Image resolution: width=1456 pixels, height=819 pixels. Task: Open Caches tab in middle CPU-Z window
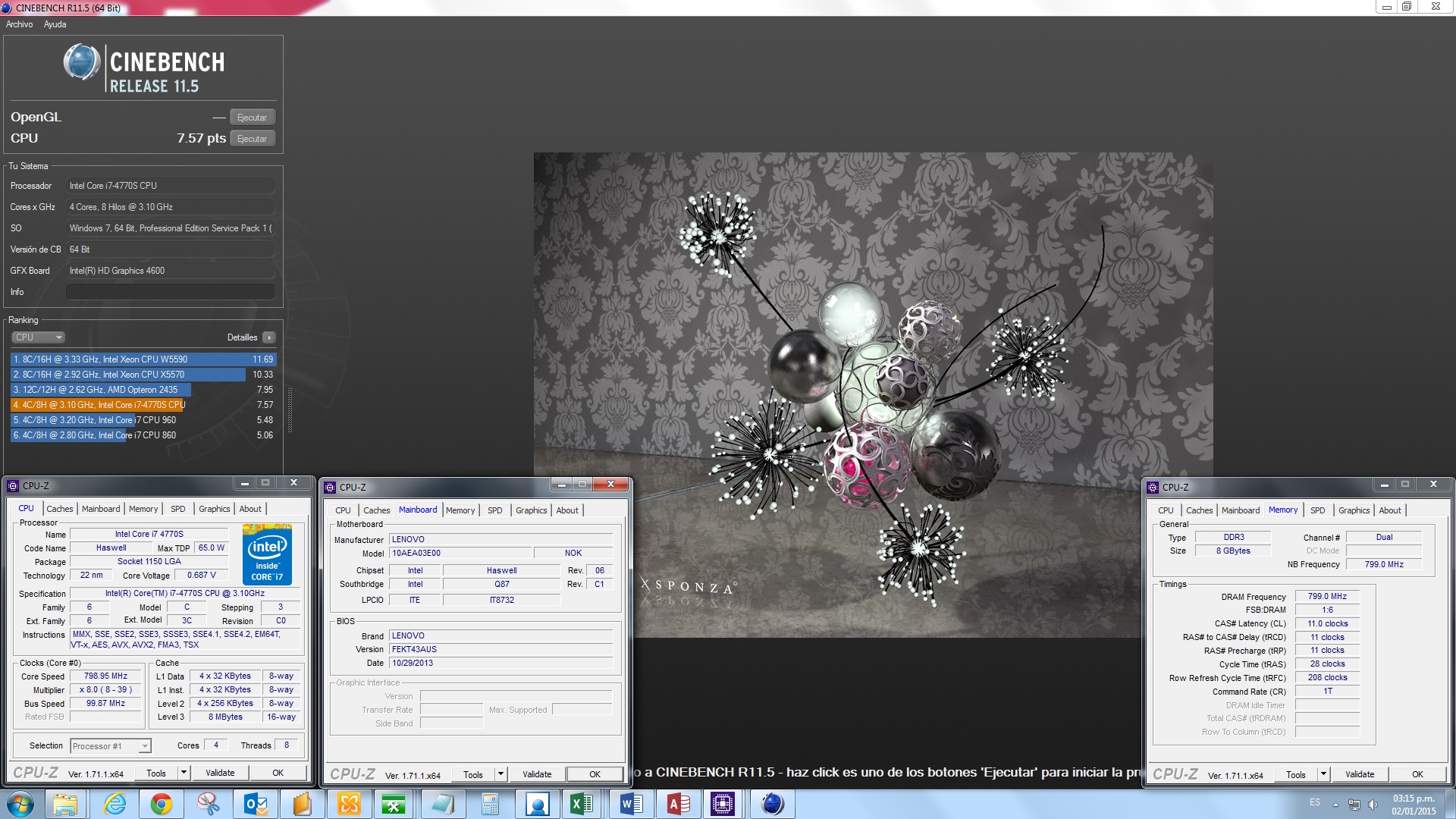point(377,510)
